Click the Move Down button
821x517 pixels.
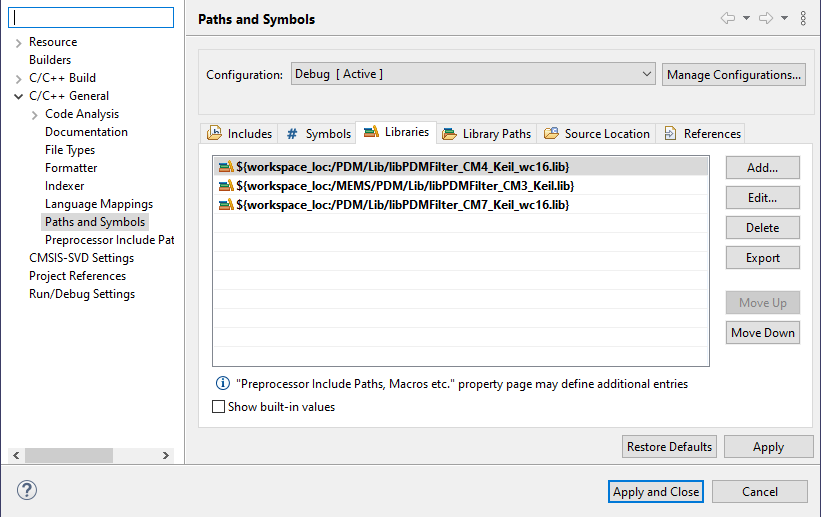point(762,333)
